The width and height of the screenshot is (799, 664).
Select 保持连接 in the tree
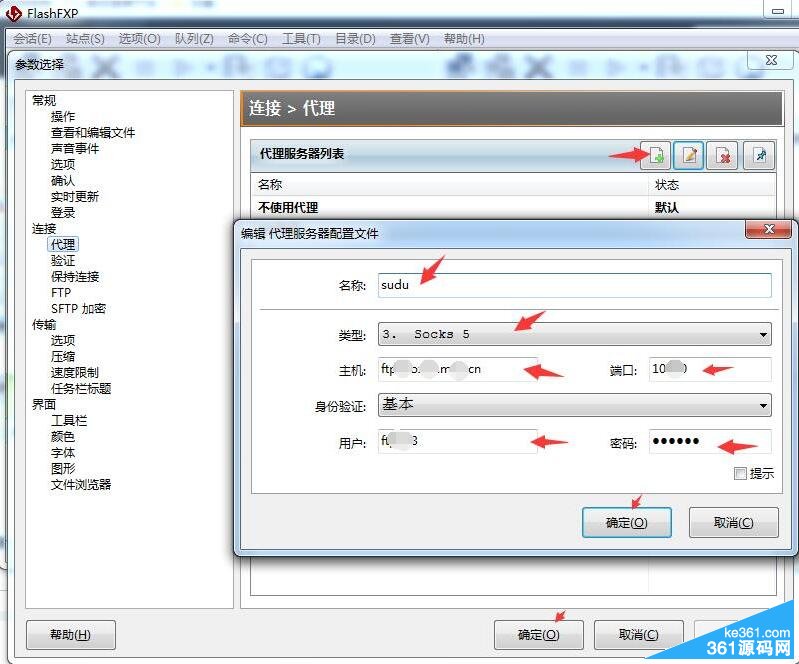[x=75, y=276]
